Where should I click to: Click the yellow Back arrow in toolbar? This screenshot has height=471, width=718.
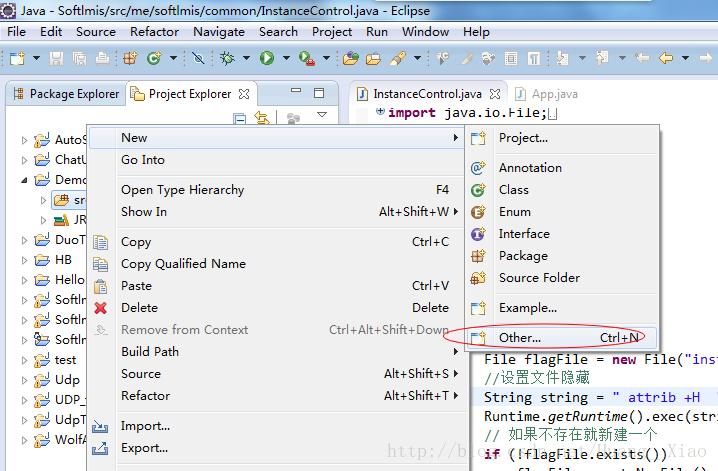click(x=666, y=58)
